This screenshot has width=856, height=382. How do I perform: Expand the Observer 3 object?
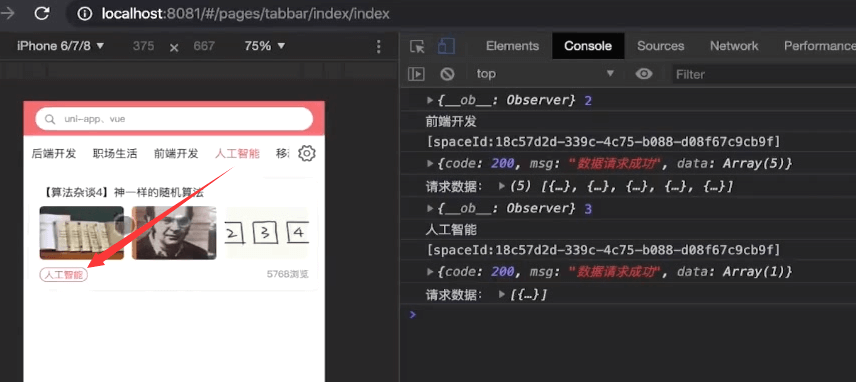pyautogui.click(x=430, y=208)
